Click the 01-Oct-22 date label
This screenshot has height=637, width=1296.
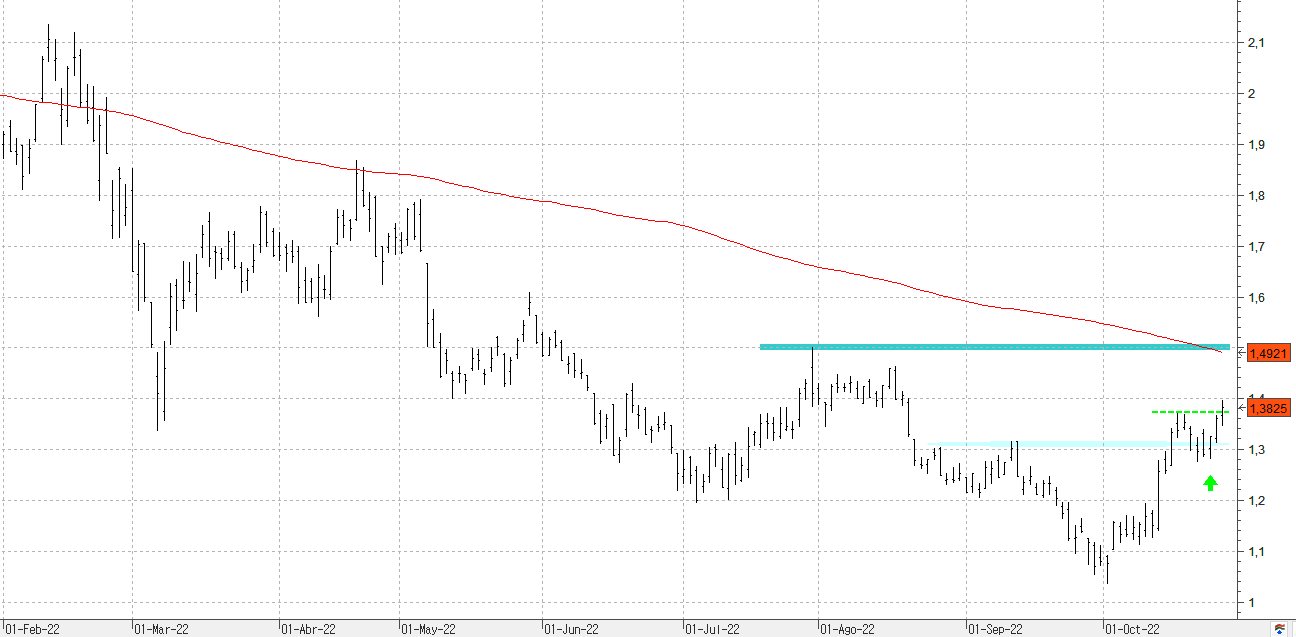pos(1132,629)
